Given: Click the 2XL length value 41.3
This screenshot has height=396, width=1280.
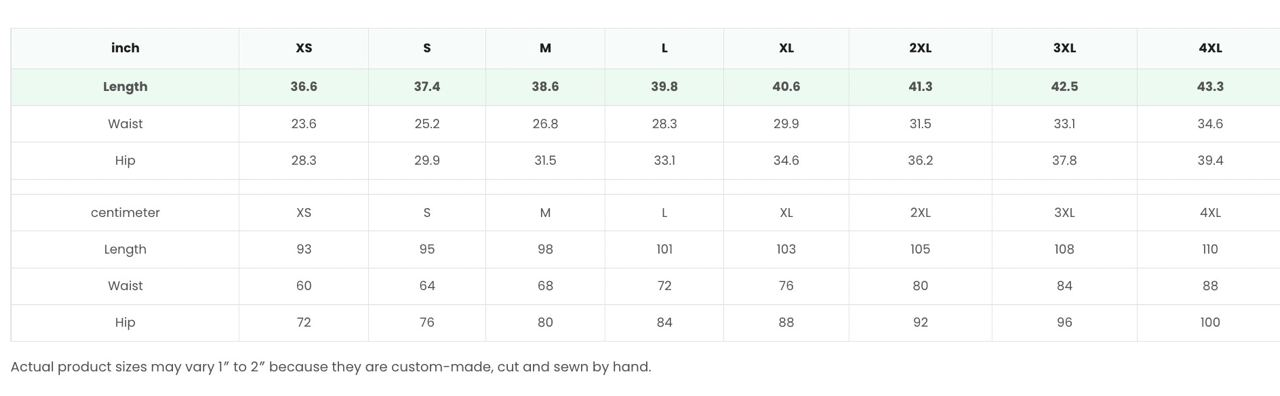Looking at the screenshot, I should pyautogui.click(x=920, y=87).
